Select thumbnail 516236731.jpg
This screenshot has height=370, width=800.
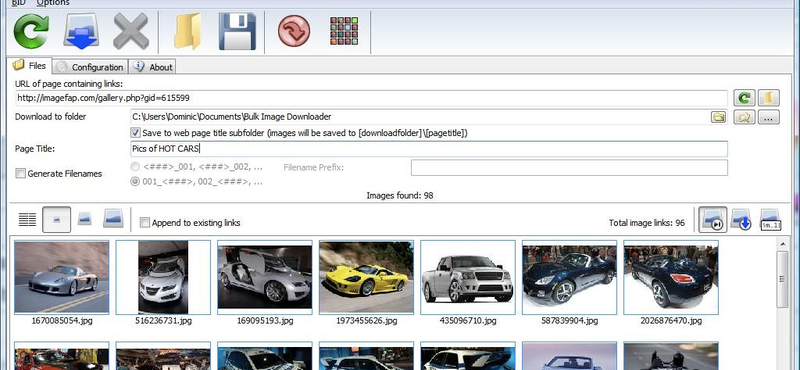pos(163,277)
